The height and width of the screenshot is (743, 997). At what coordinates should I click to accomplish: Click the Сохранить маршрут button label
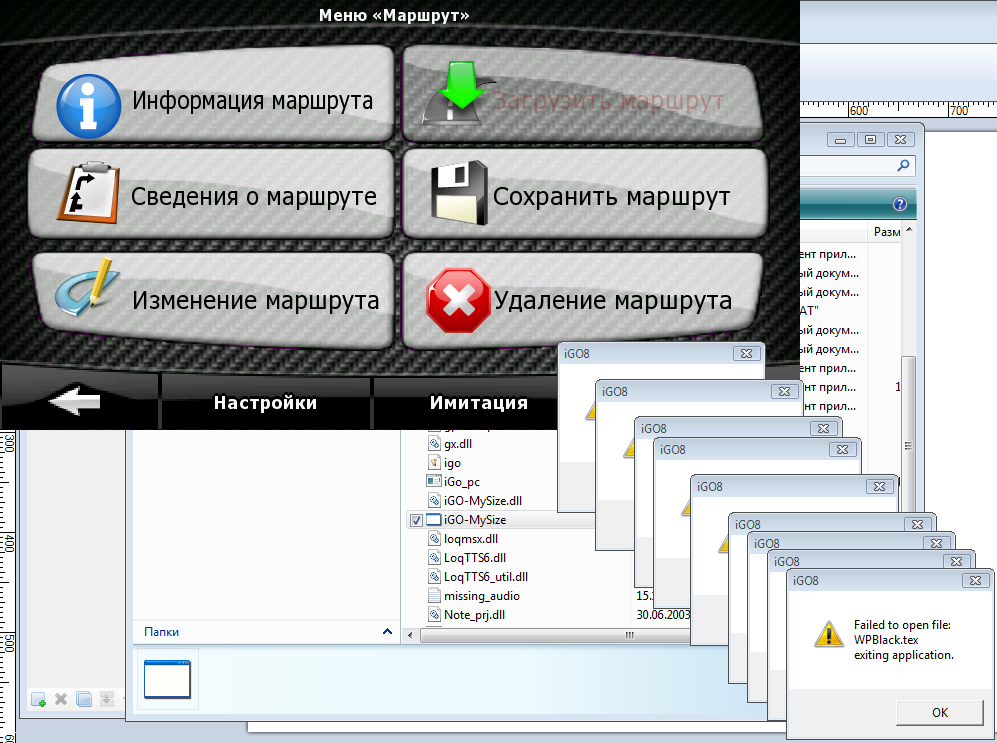[x=611, y=197]
